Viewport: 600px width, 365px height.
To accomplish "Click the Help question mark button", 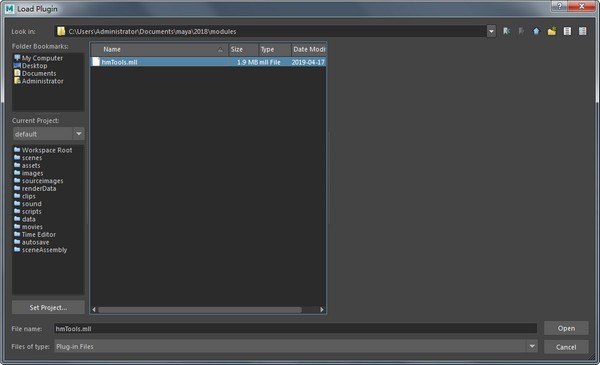I will [x=559, y=6].
